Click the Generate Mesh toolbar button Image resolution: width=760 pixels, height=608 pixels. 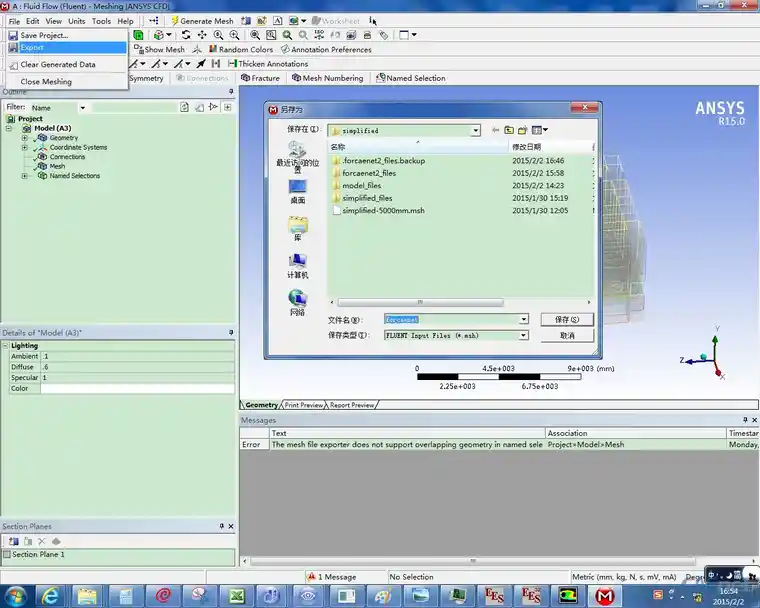[203, 21]
